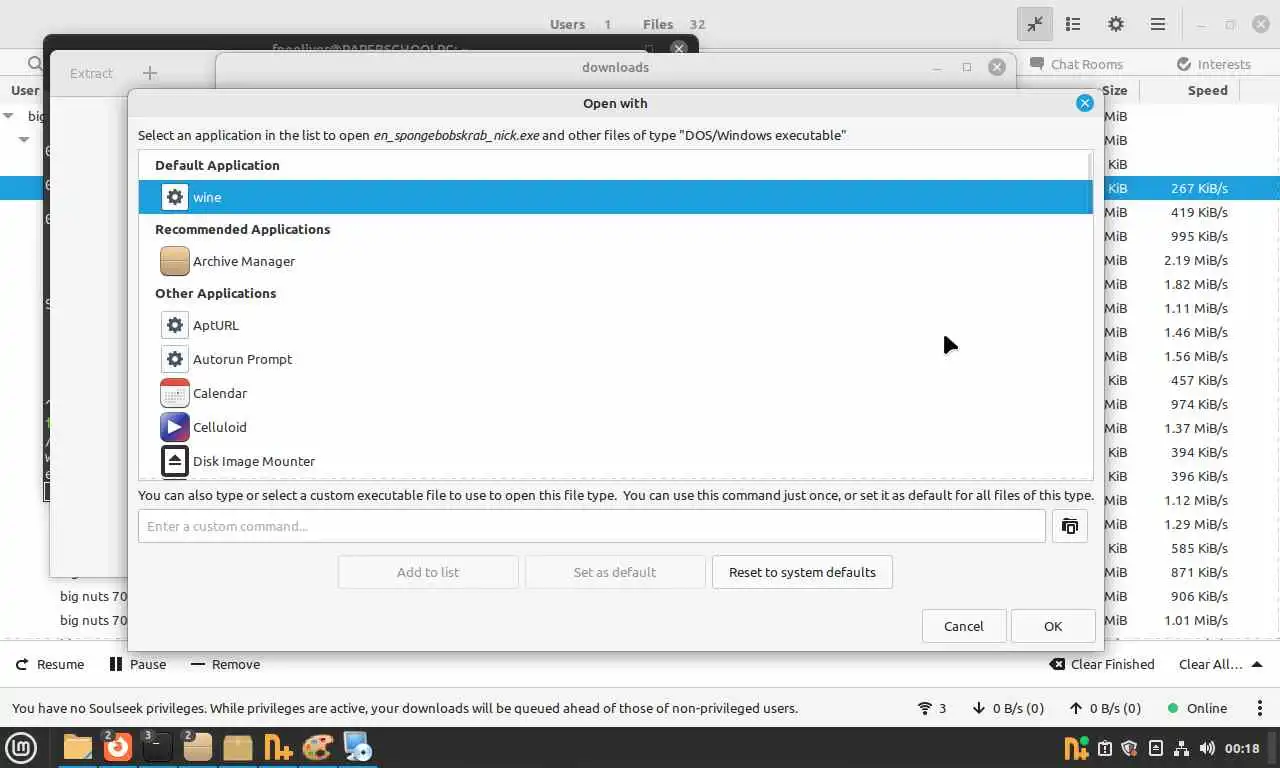Click Clear Finished downloads
Viewport: 1280px width, 768px height.
click(1101, 664)
